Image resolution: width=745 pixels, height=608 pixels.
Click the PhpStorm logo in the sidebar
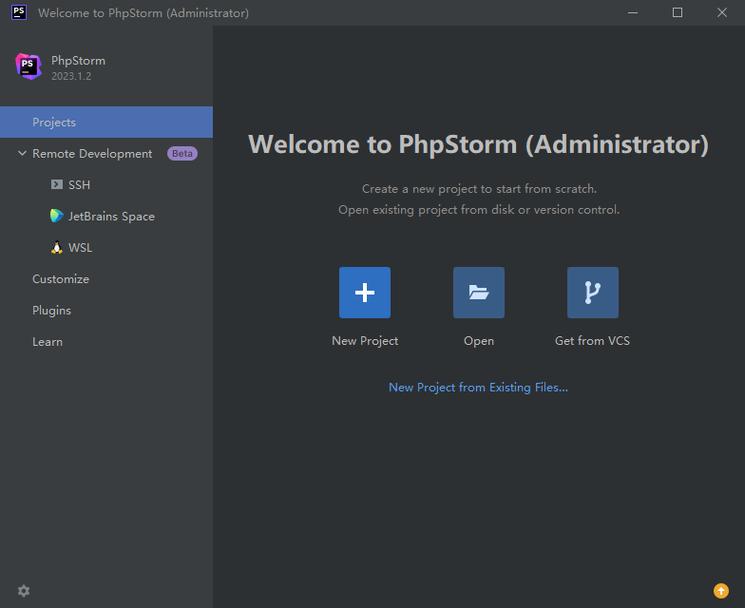coord(29,66)
